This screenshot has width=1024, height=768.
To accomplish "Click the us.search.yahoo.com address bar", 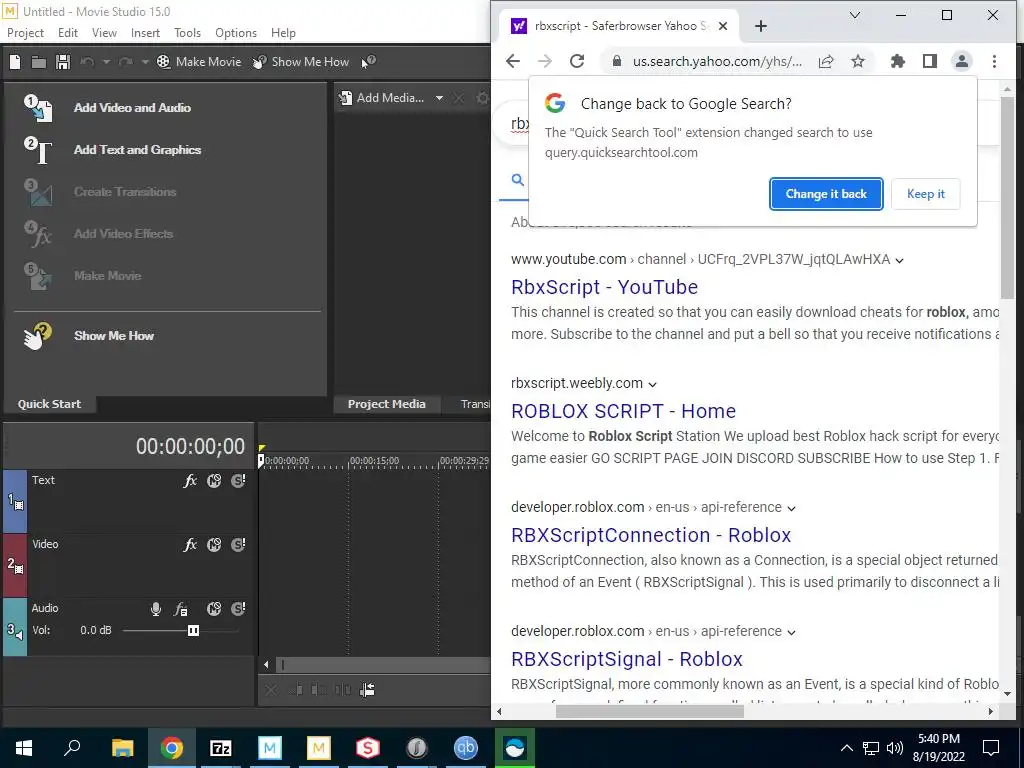I will [716, 61].
